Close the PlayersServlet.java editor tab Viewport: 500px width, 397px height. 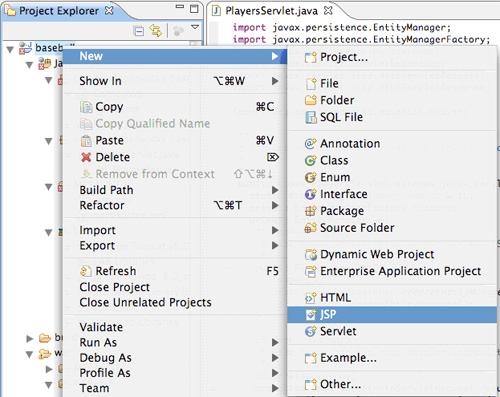coord(328,11)
